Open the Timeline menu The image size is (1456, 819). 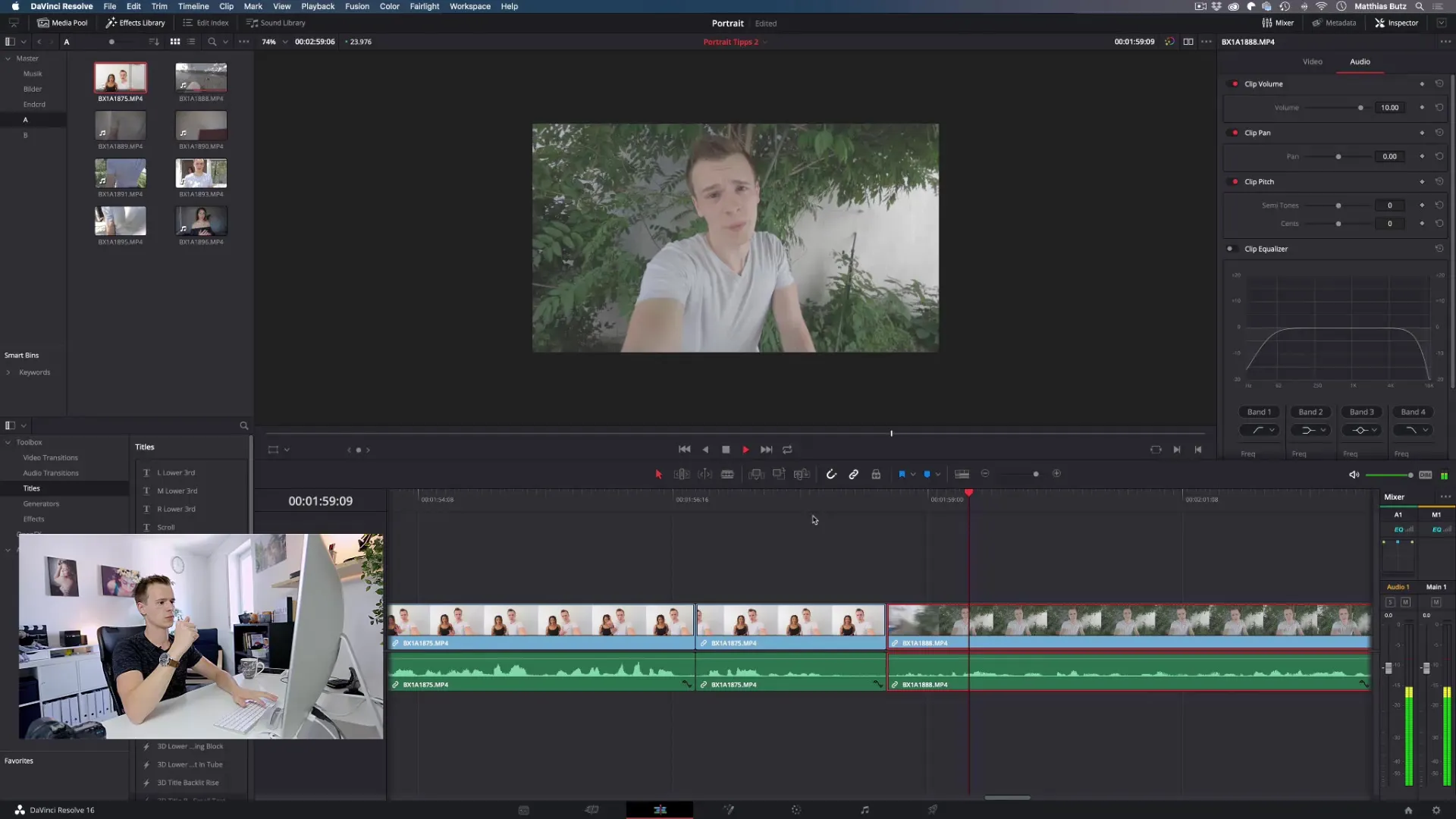(193, 6)
